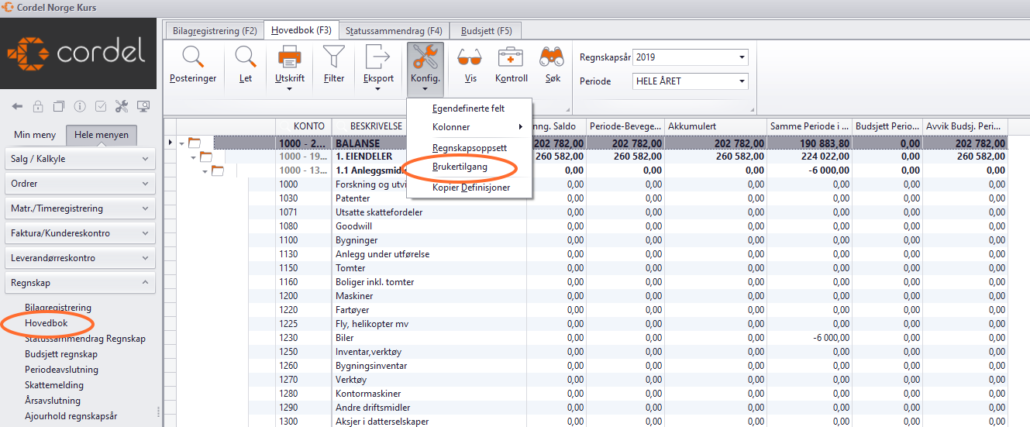The width and height of the screenshot is (1030, 427).
Task: Open Eksport dropdown arrow
Action: pos(378,89)
